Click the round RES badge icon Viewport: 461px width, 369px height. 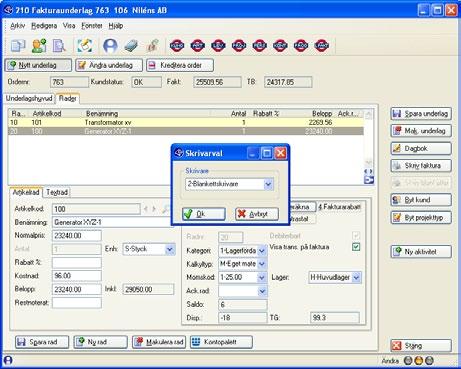tap(260, 45)
